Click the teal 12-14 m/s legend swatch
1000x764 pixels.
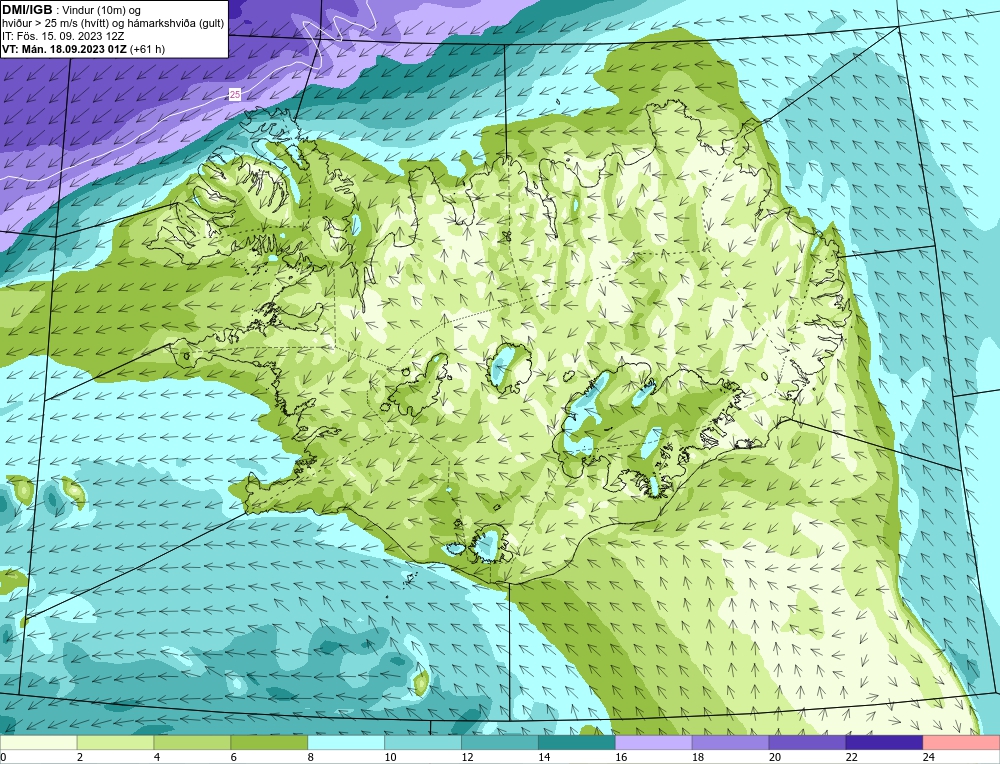(x=500, y=743)
